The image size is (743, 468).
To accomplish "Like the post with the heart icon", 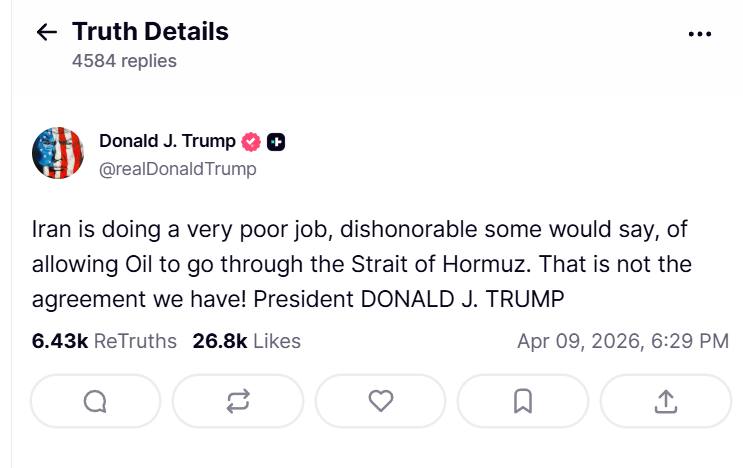I will click(380, 401).
